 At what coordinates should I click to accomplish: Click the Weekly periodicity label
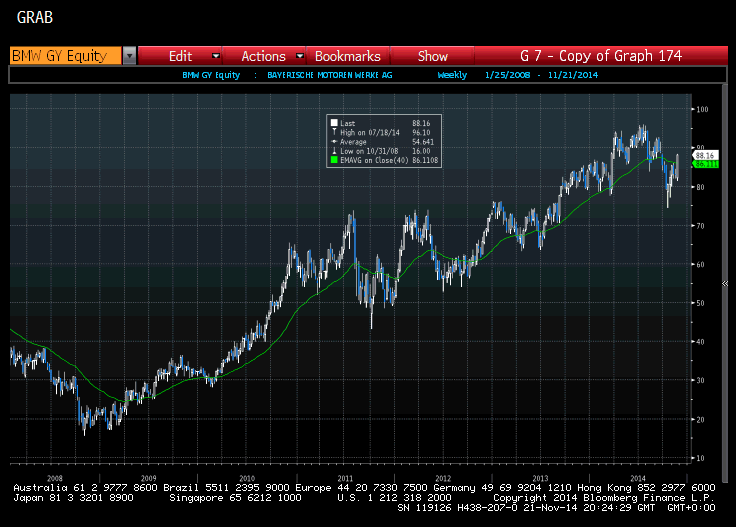pos(451,75)
